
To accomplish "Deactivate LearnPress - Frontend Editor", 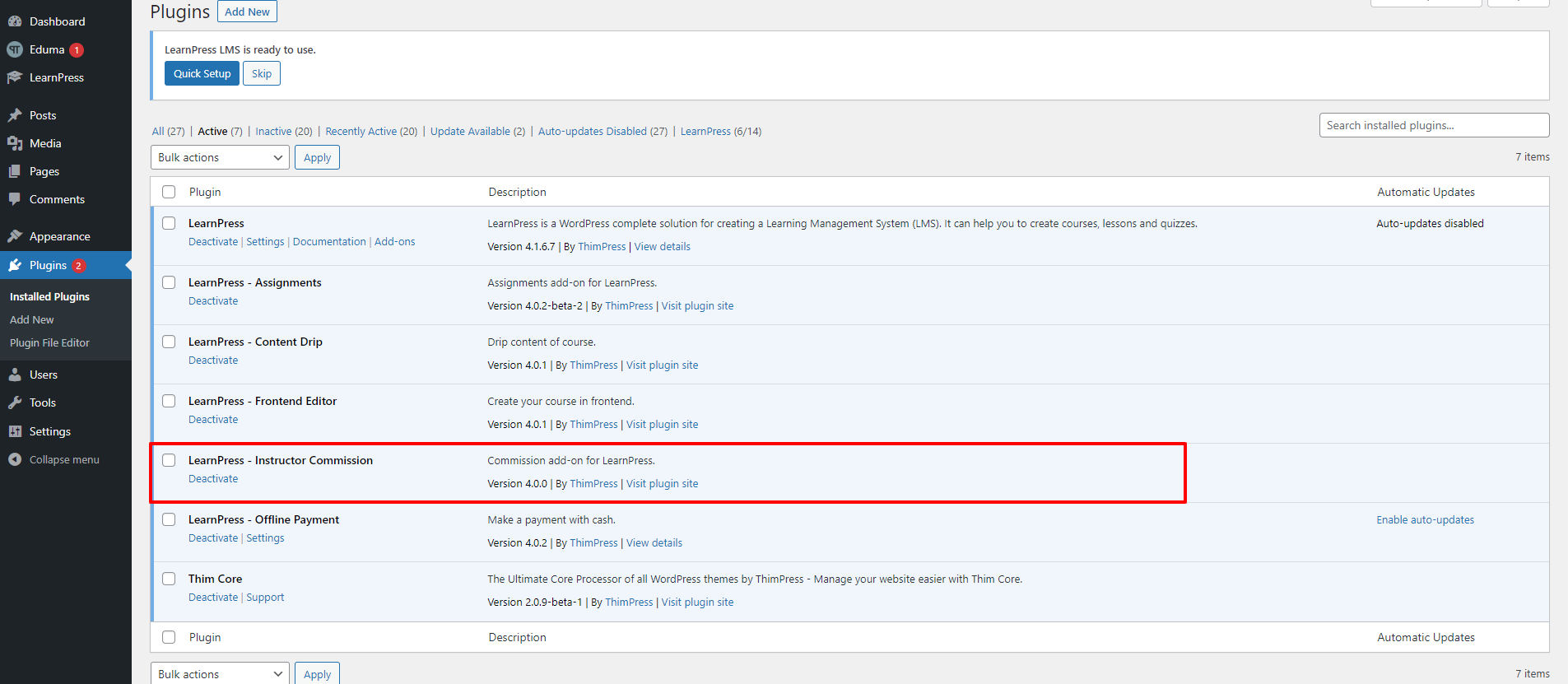I will coord(213,420).
